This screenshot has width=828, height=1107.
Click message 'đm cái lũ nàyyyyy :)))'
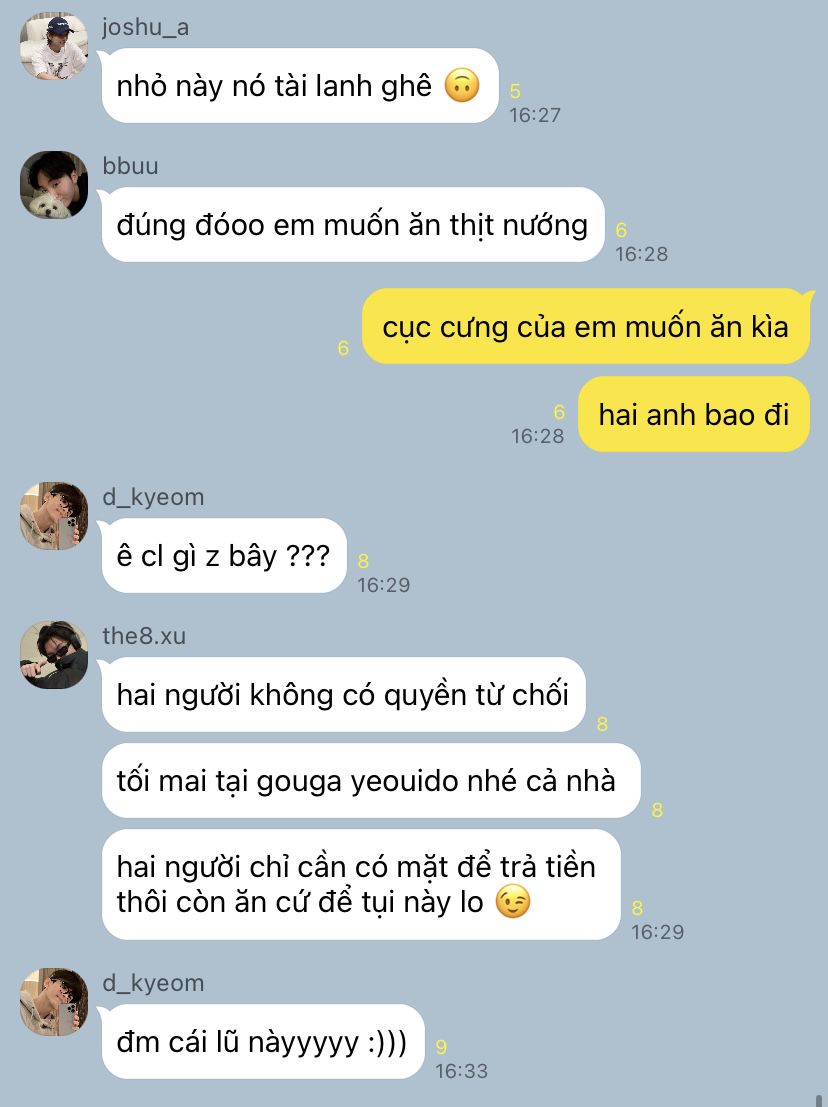pyautogui.click(x=263, y=1041)
